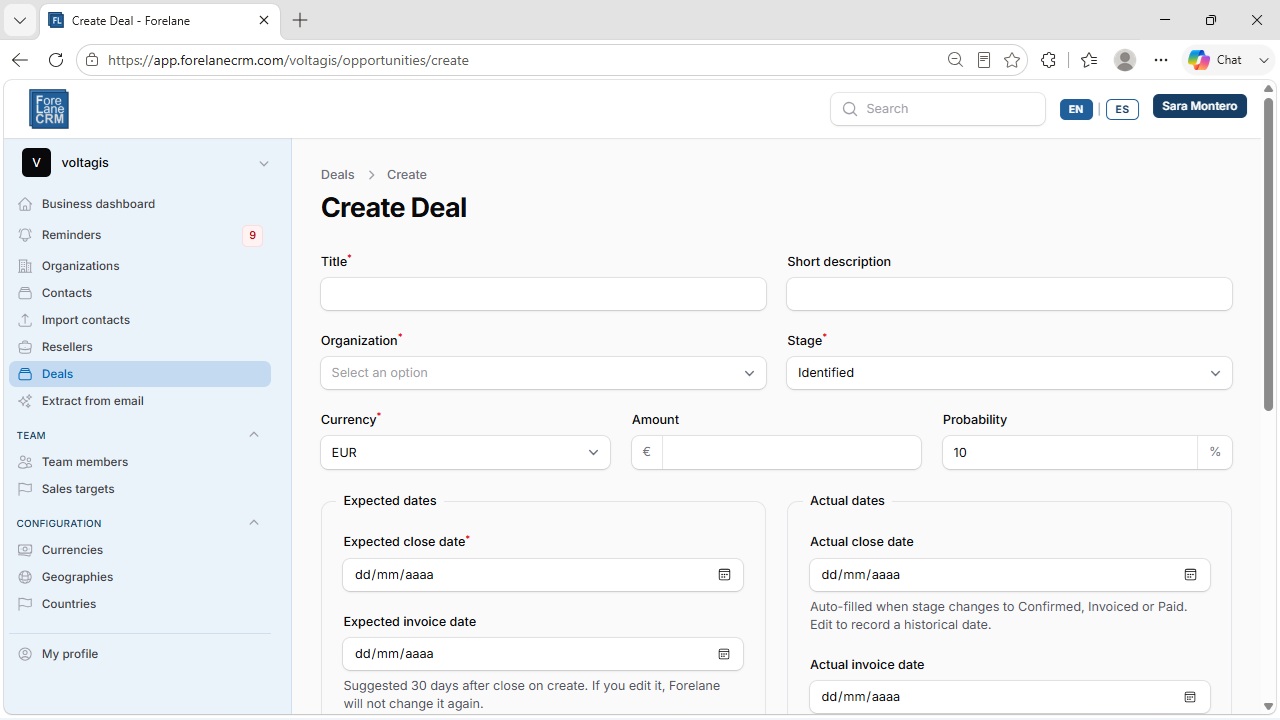The width and height of the screenshot is (1280, 720).
Task: Click the browser back arrow
Action: (20, 60)
